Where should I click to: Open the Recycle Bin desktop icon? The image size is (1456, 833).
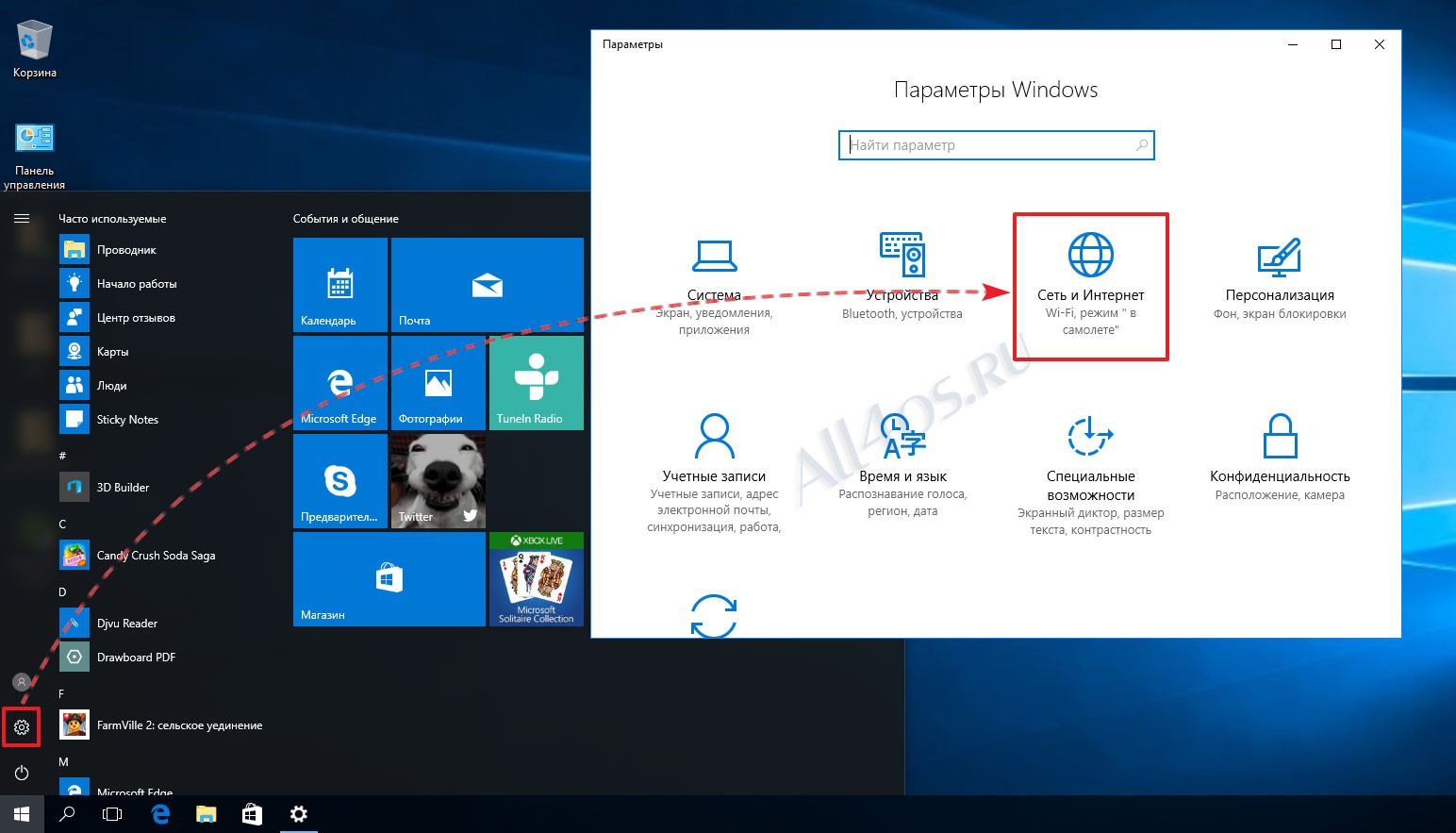point(35,49)
